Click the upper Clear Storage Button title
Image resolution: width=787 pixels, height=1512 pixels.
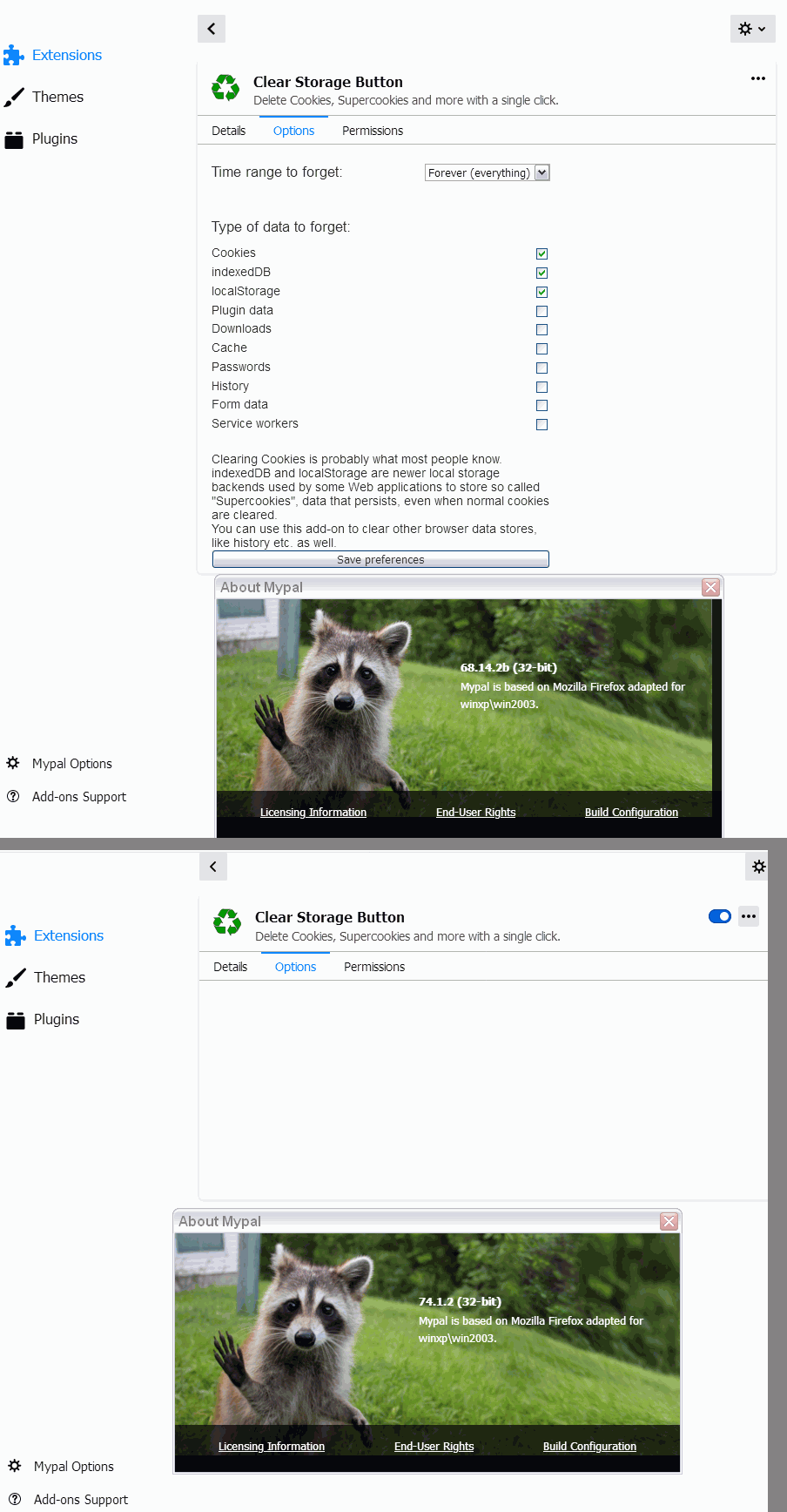click(x=328, y=82)
